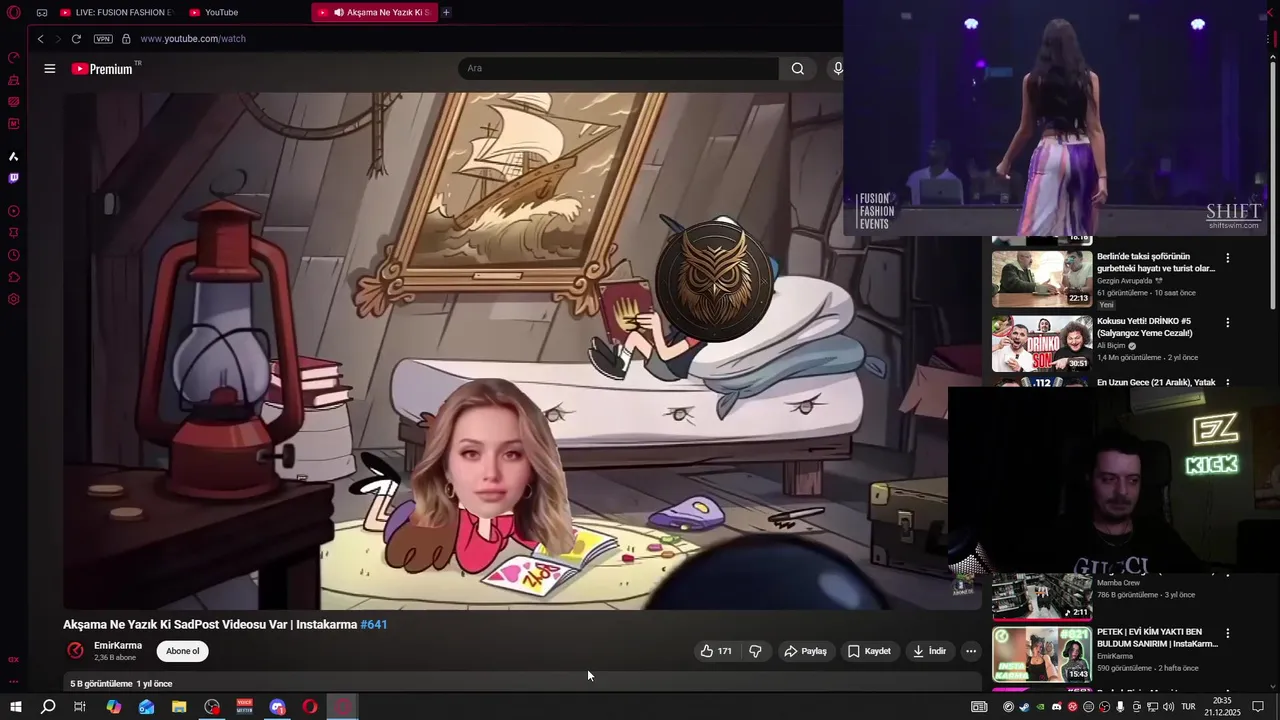
Task: Open the tab islands workspace icon
Action: click(x=42, y=12)
